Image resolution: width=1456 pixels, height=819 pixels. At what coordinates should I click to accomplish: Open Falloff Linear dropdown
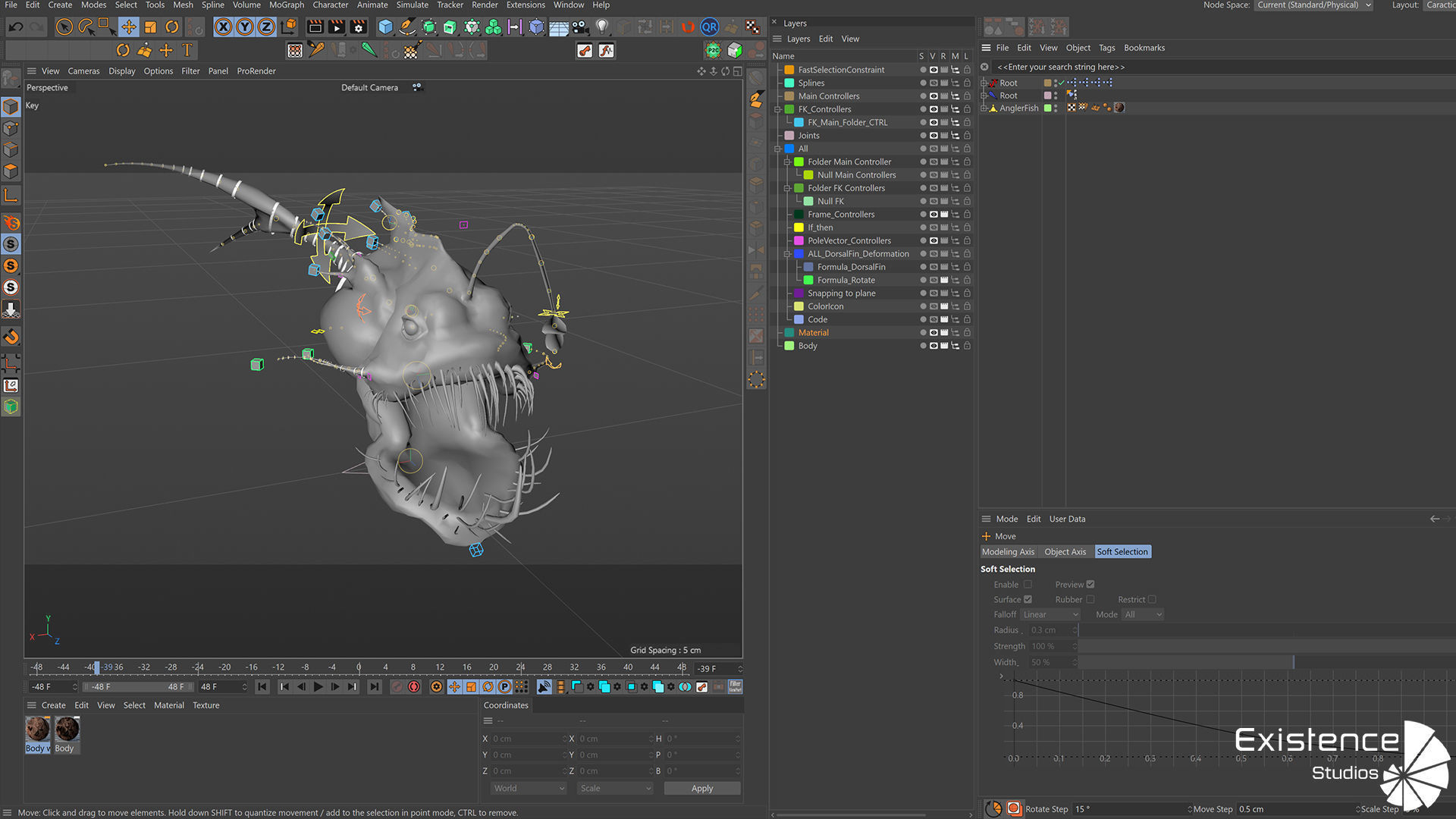coord(1050,615)
